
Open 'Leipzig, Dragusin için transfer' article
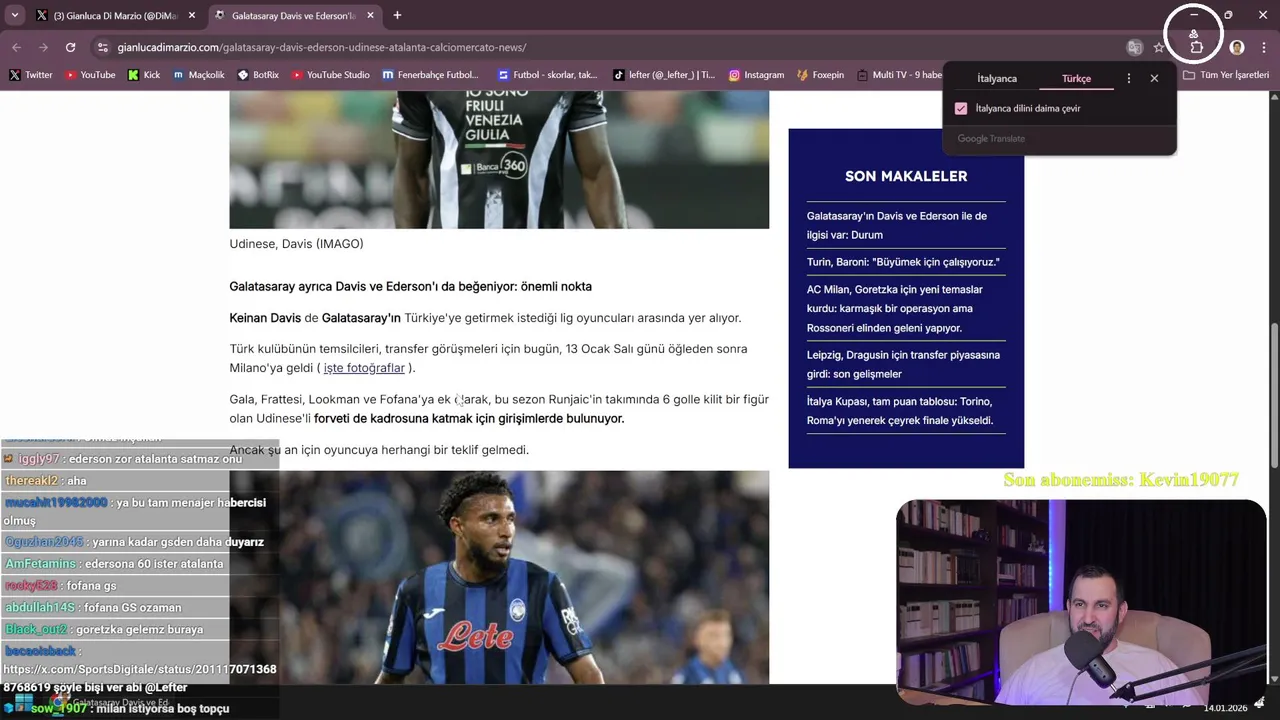[903, 364]
